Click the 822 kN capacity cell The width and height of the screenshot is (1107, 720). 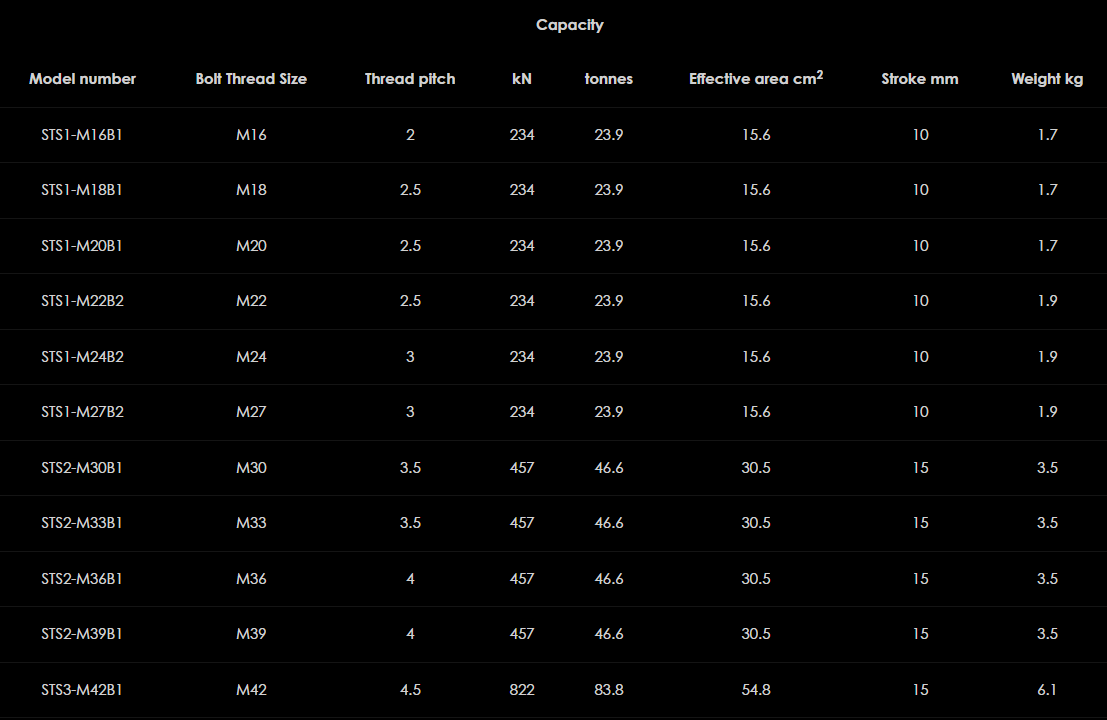coord(522,689)
